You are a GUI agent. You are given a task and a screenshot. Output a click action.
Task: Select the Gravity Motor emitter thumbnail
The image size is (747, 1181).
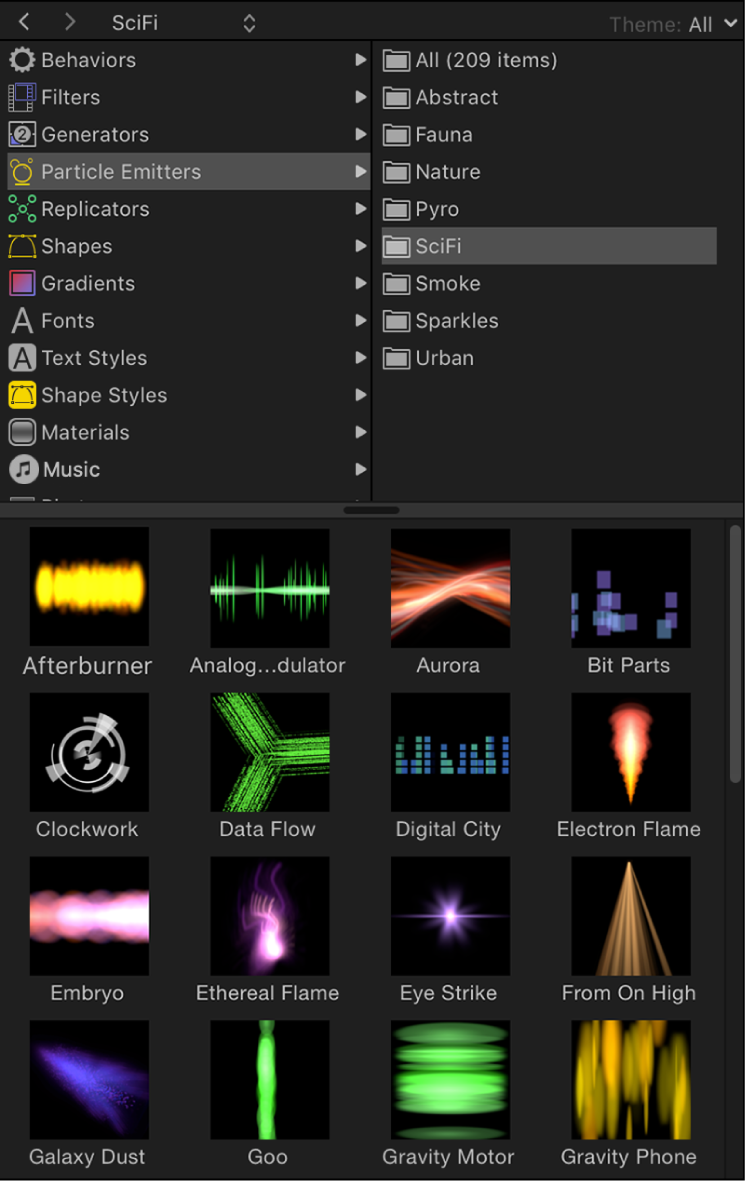pos(450,1079)
